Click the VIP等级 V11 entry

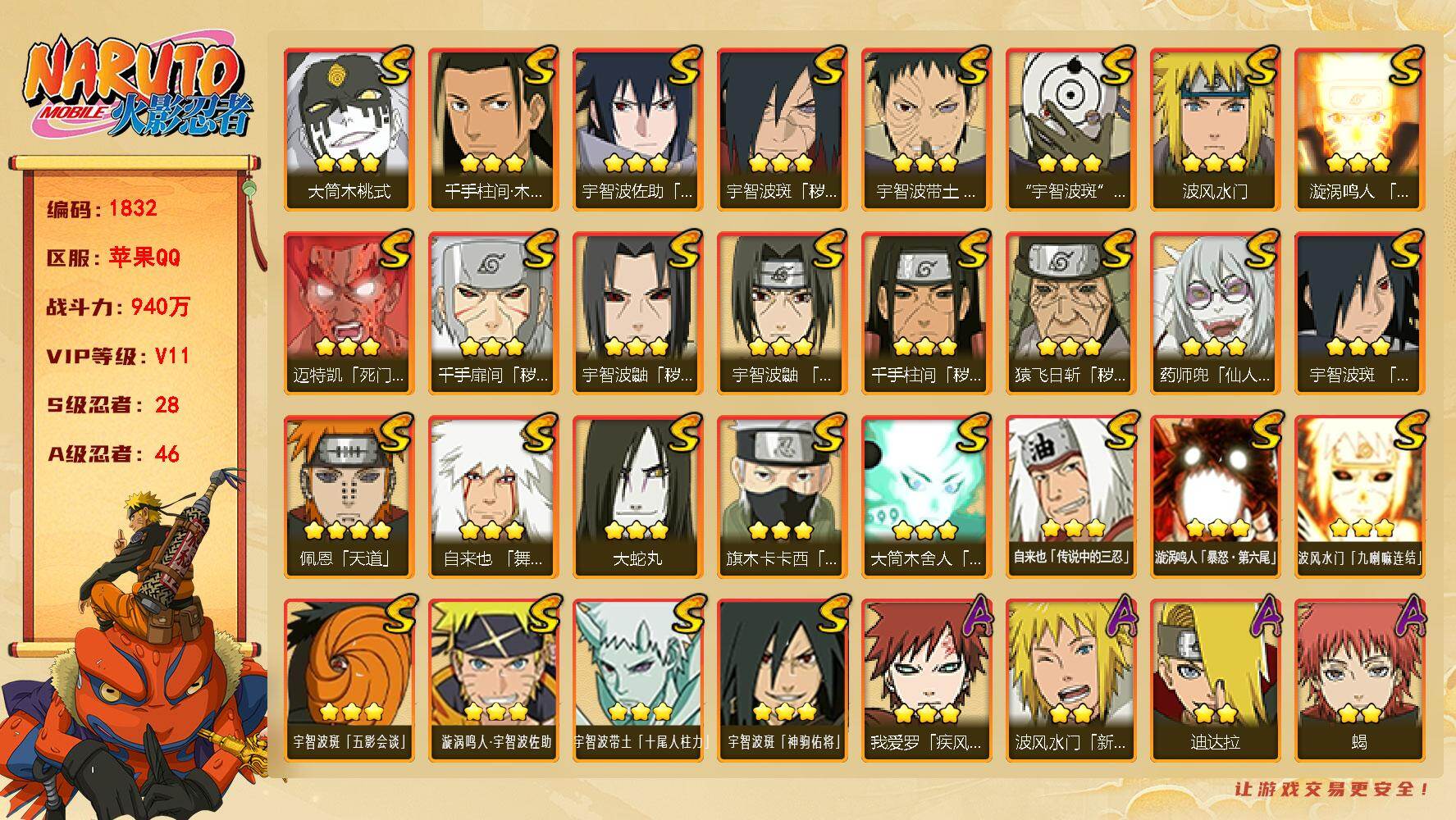[x=118, y=356]
